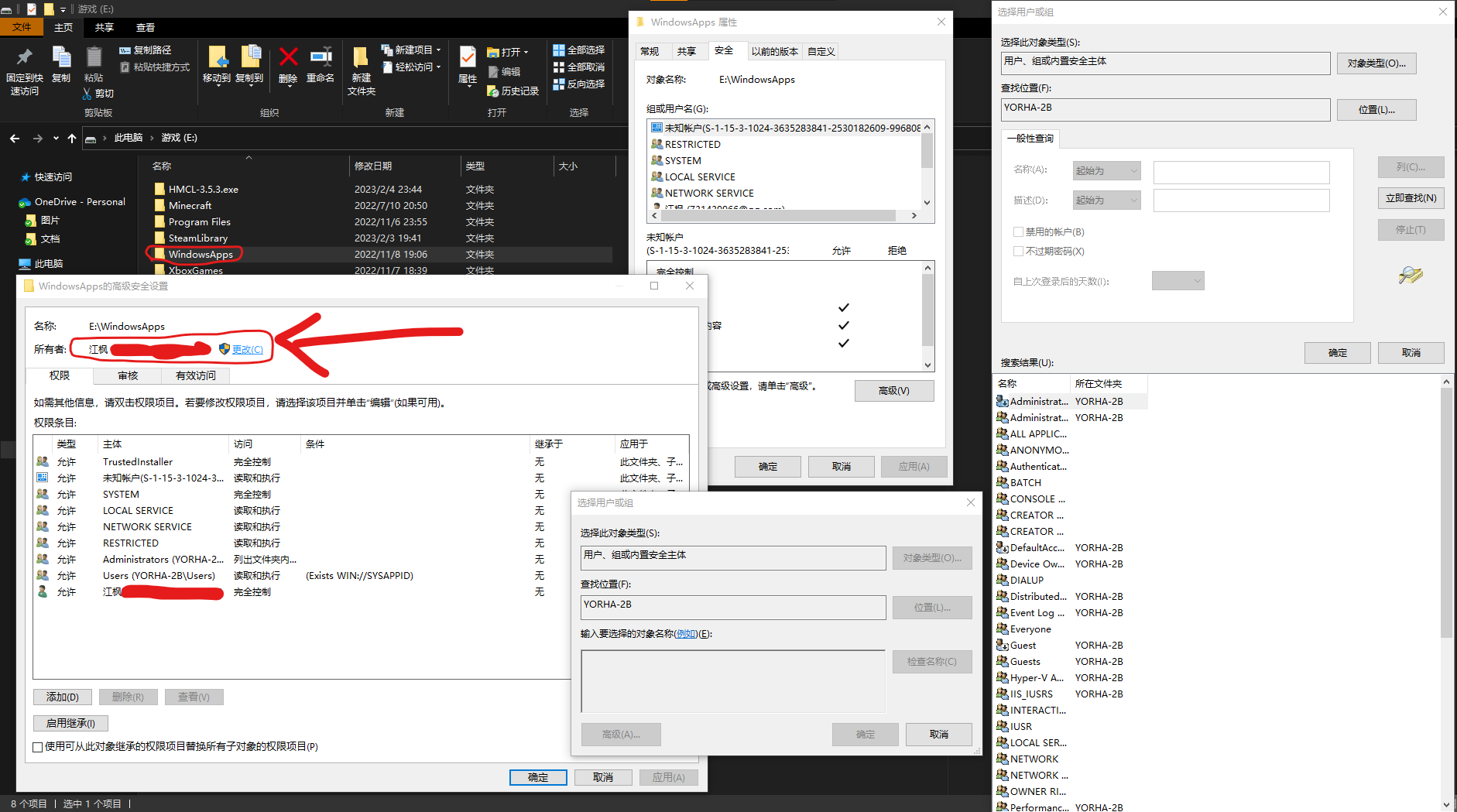Click Advanced (高级) in properties dialog
Screen dimensions: 1457x812
pyautogui.click(x=894, y=390)
